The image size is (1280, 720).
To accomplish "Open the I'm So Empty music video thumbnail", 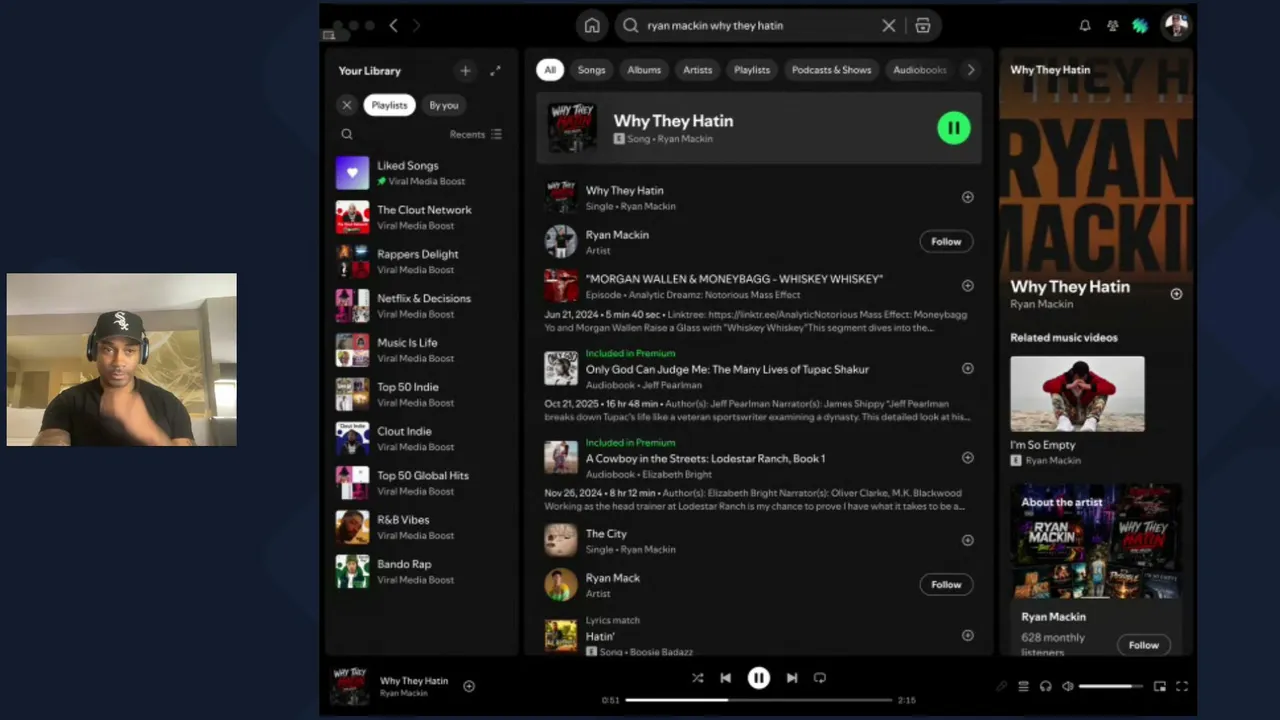I will point(1077,394).
